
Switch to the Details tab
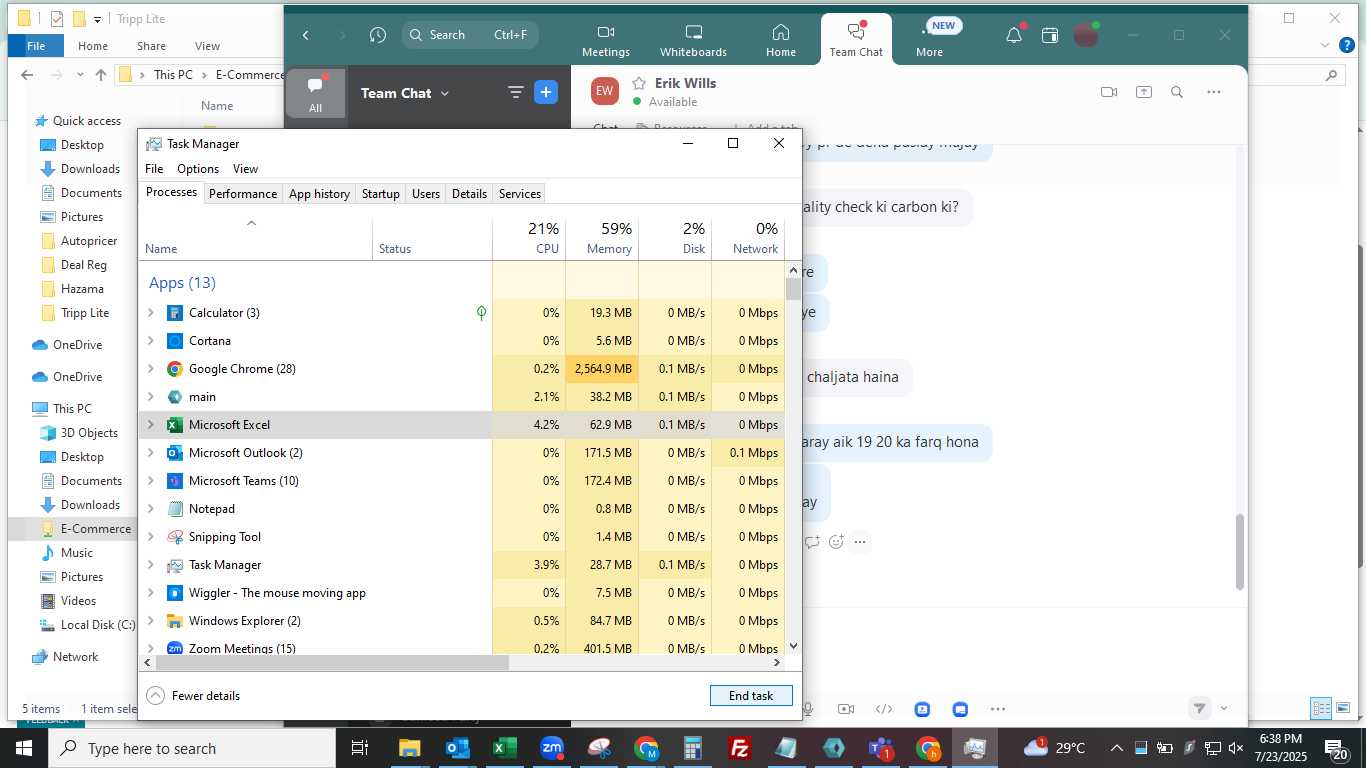(469, 194)
